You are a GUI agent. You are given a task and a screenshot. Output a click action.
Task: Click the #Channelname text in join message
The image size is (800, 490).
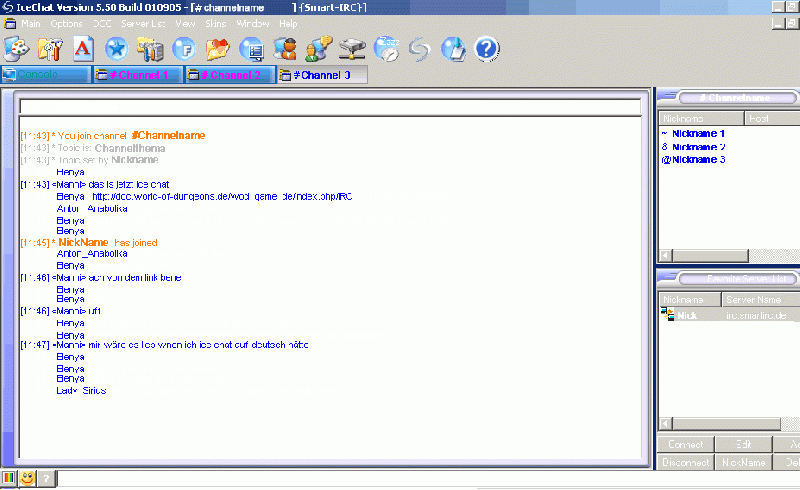coord(168,135)
